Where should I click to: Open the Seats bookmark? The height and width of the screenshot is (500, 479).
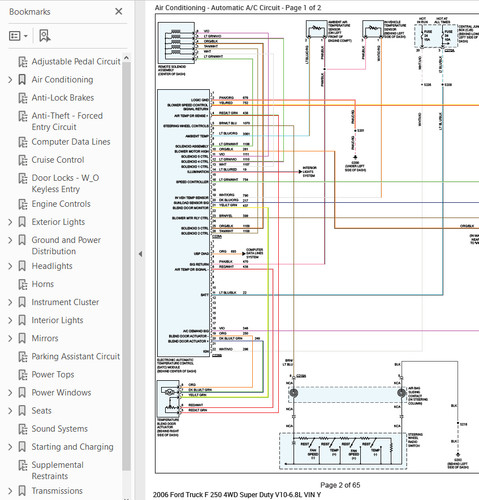pos(41,411)
